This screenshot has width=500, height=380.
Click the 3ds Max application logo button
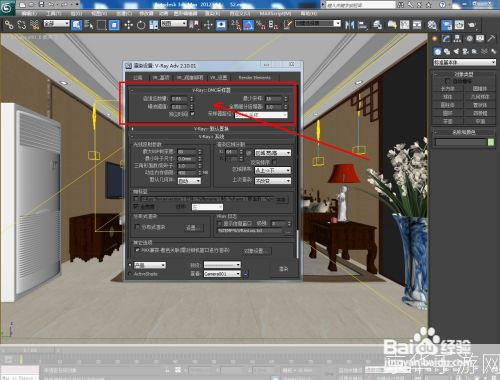point(7,8)
